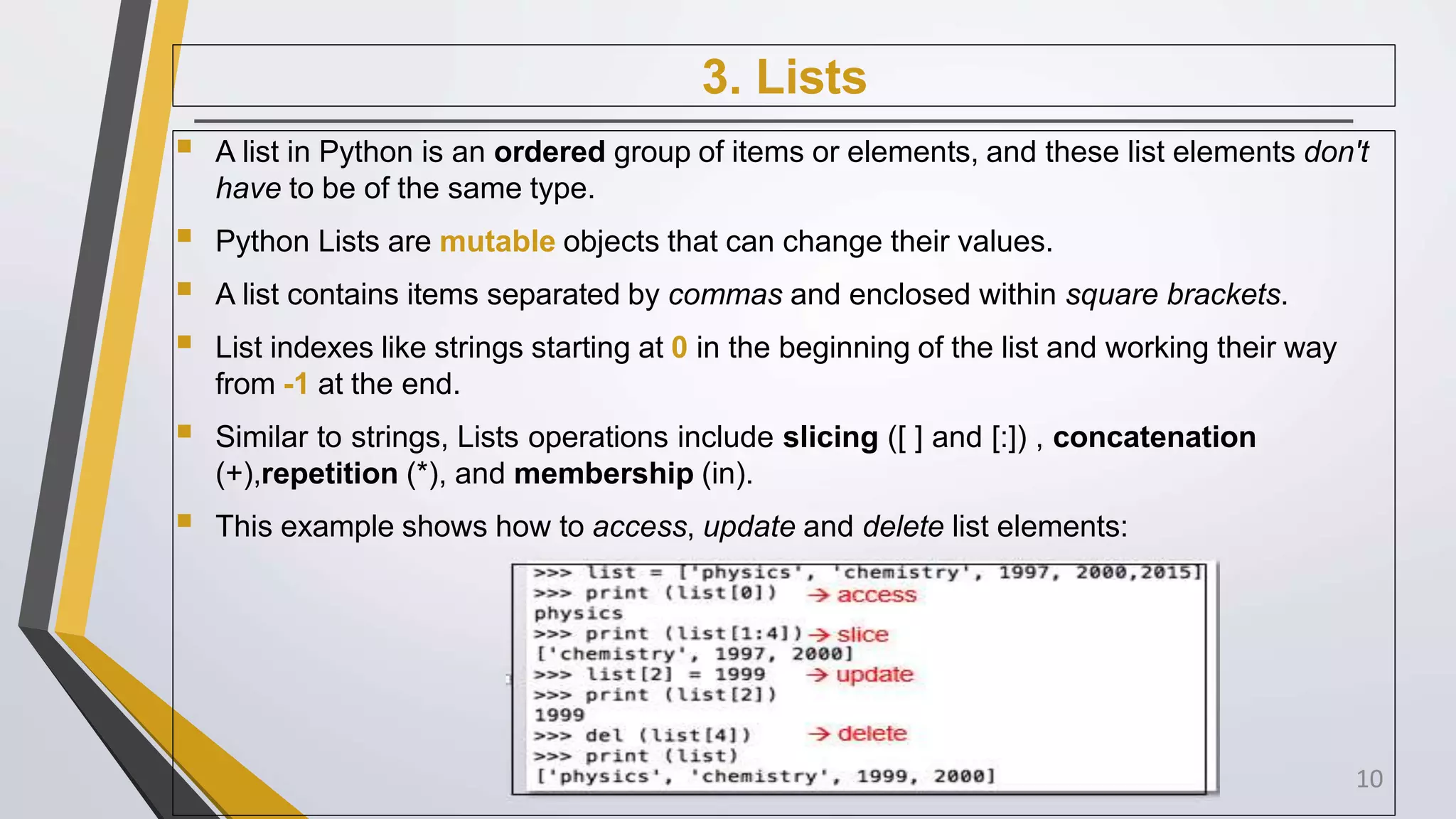
Task: Click the slide number "10"
Action: 1369,779
